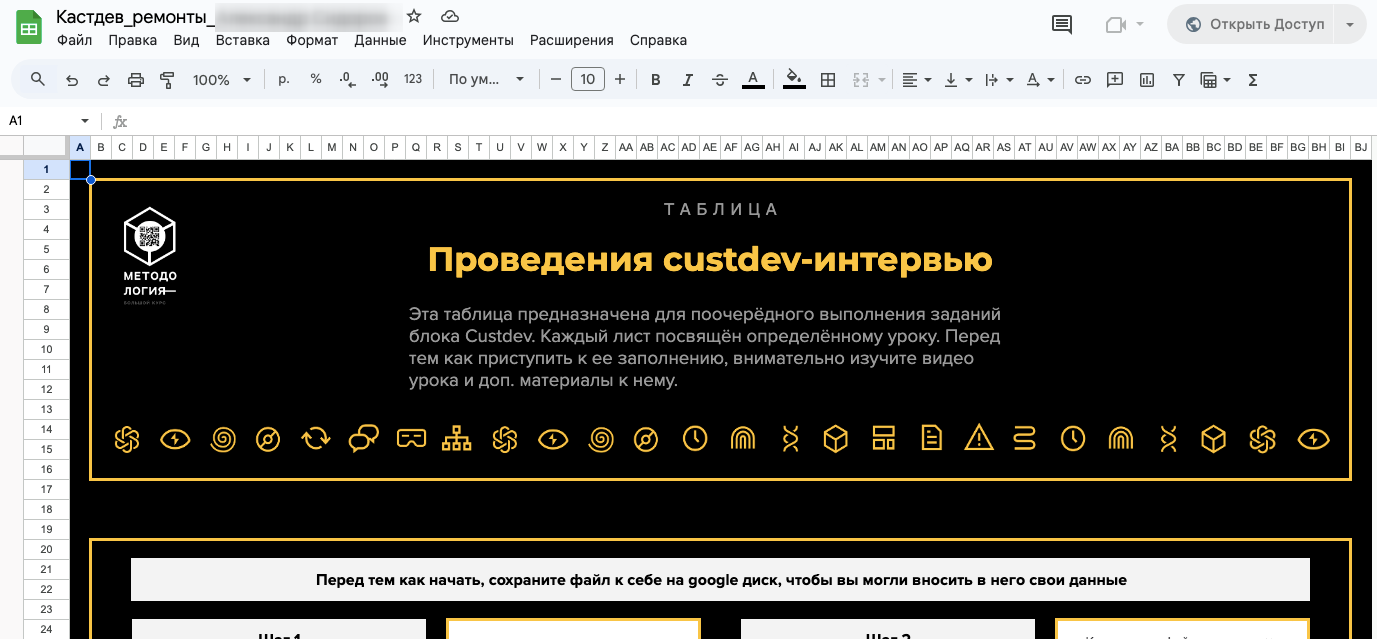The image size is (1377, 639).
Task: Insert a chart
Action: coord(1147,80)
